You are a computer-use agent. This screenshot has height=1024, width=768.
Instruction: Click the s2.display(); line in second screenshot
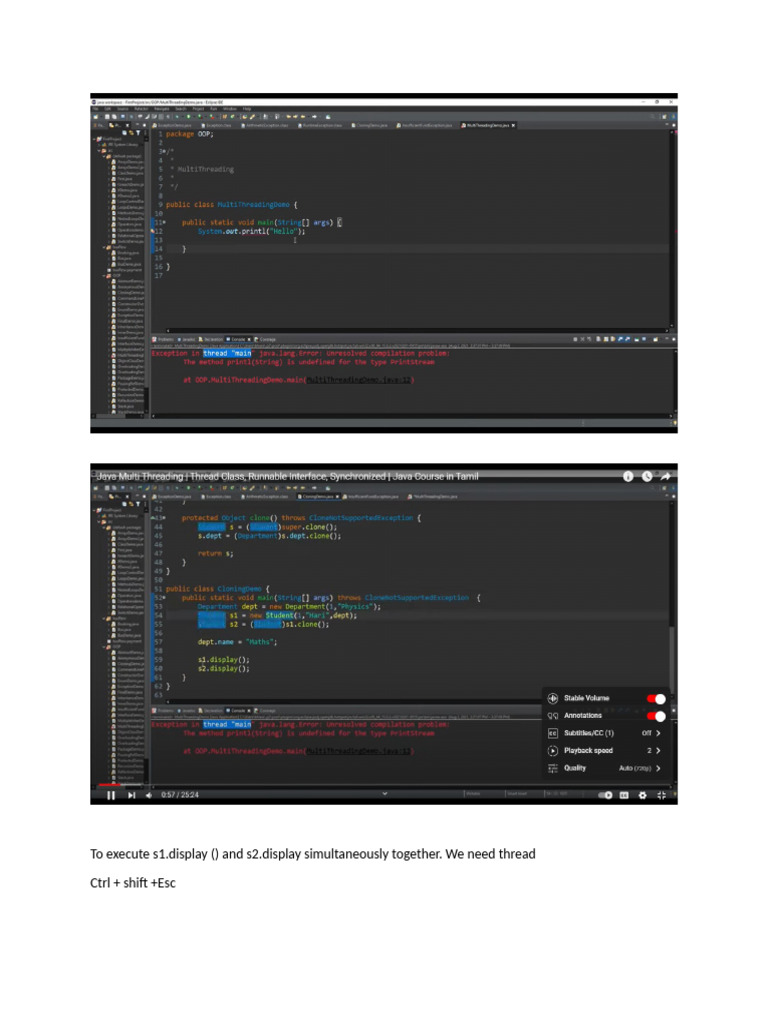223,669
